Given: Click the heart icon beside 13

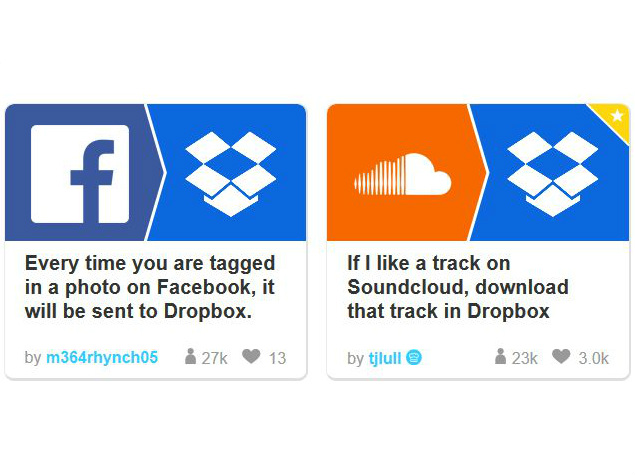Looking at the screenshot, I should (251, 356).
